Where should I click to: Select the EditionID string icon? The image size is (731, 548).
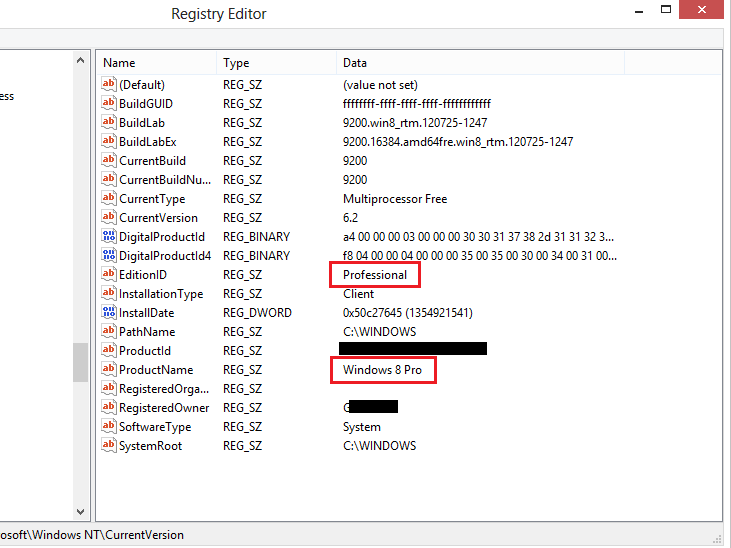pos(109,275)
